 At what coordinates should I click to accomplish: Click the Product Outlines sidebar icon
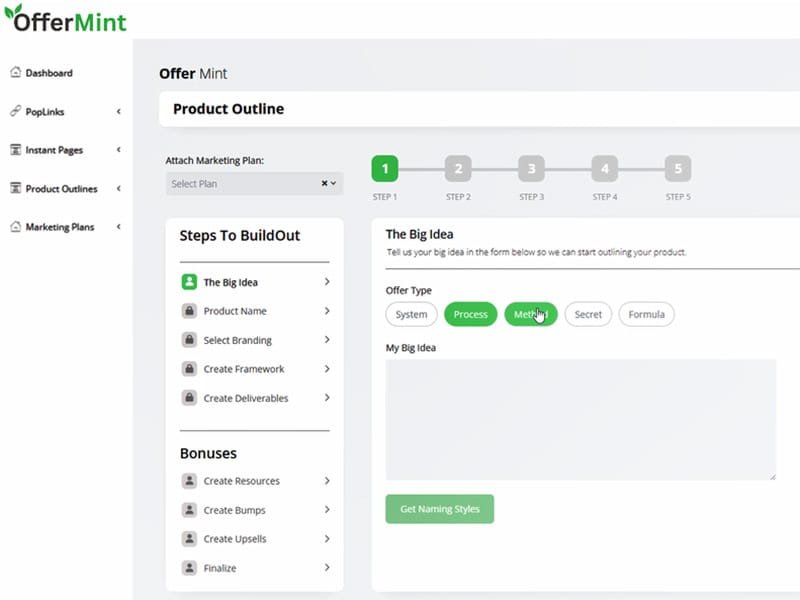tap(15, 188)
